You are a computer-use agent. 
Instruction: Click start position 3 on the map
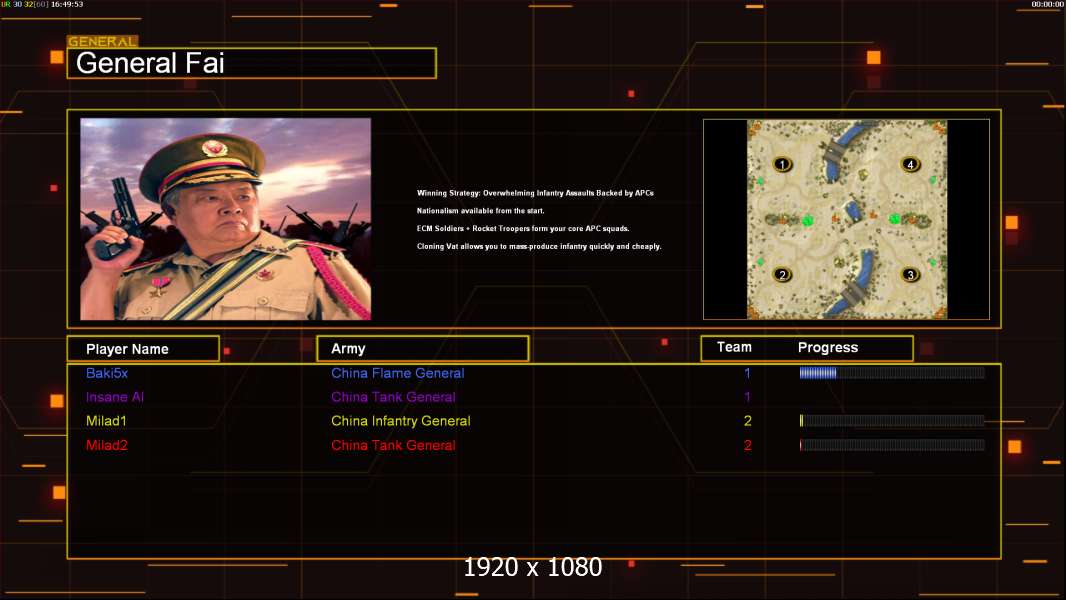click(x=910, y=275)
